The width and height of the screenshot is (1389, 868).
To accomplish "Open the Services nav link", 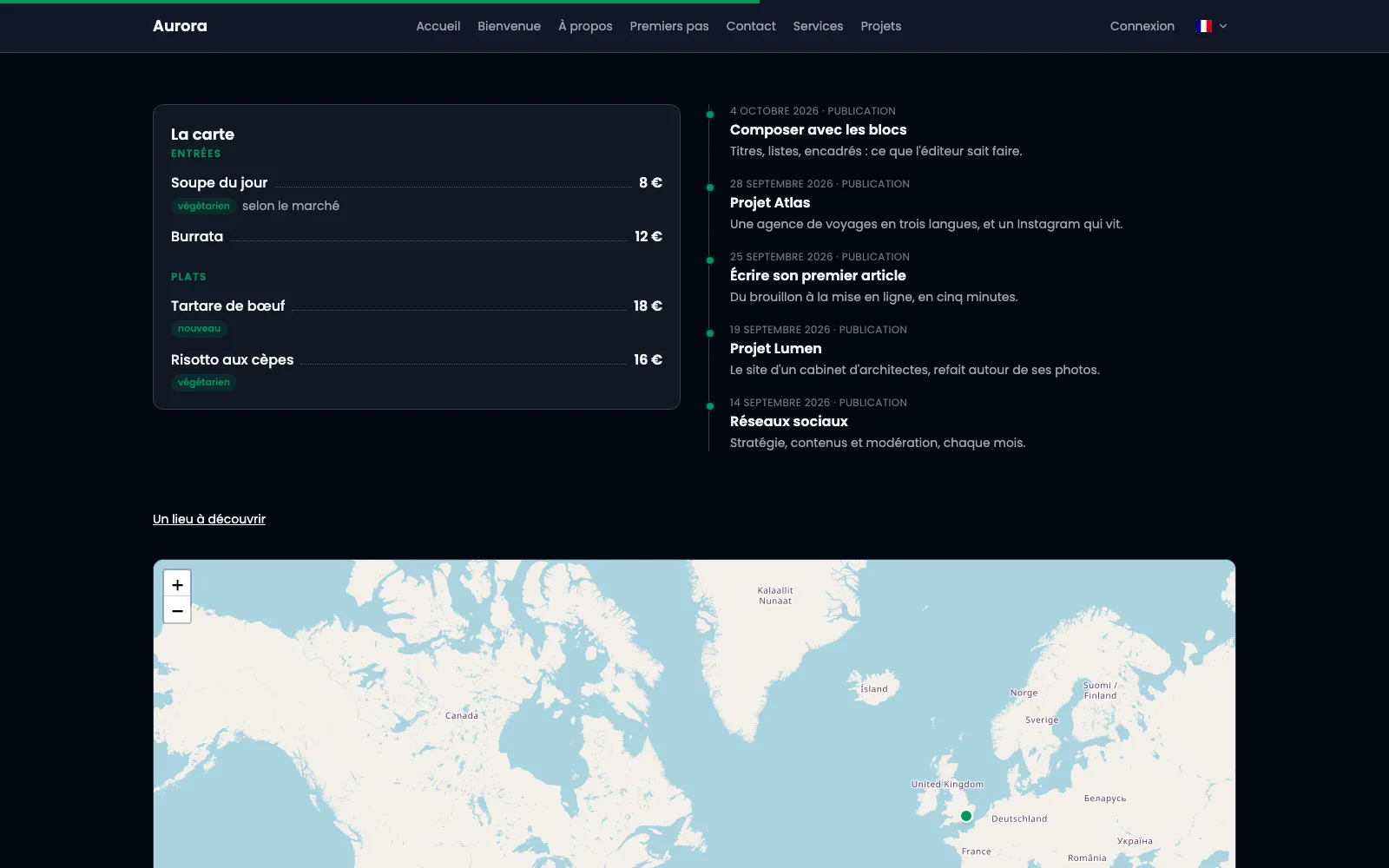I will [x=818, y=26].
